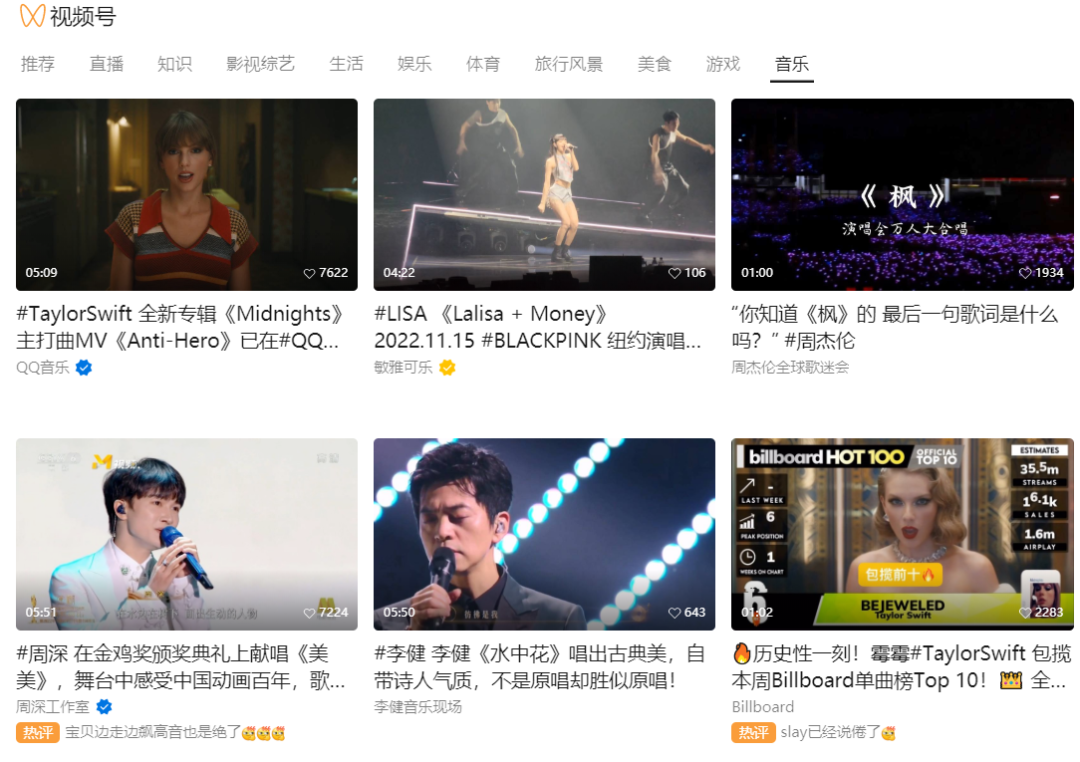Switch to the 游戏 tab
1080x762 pixels.
(x=723, y=64)
